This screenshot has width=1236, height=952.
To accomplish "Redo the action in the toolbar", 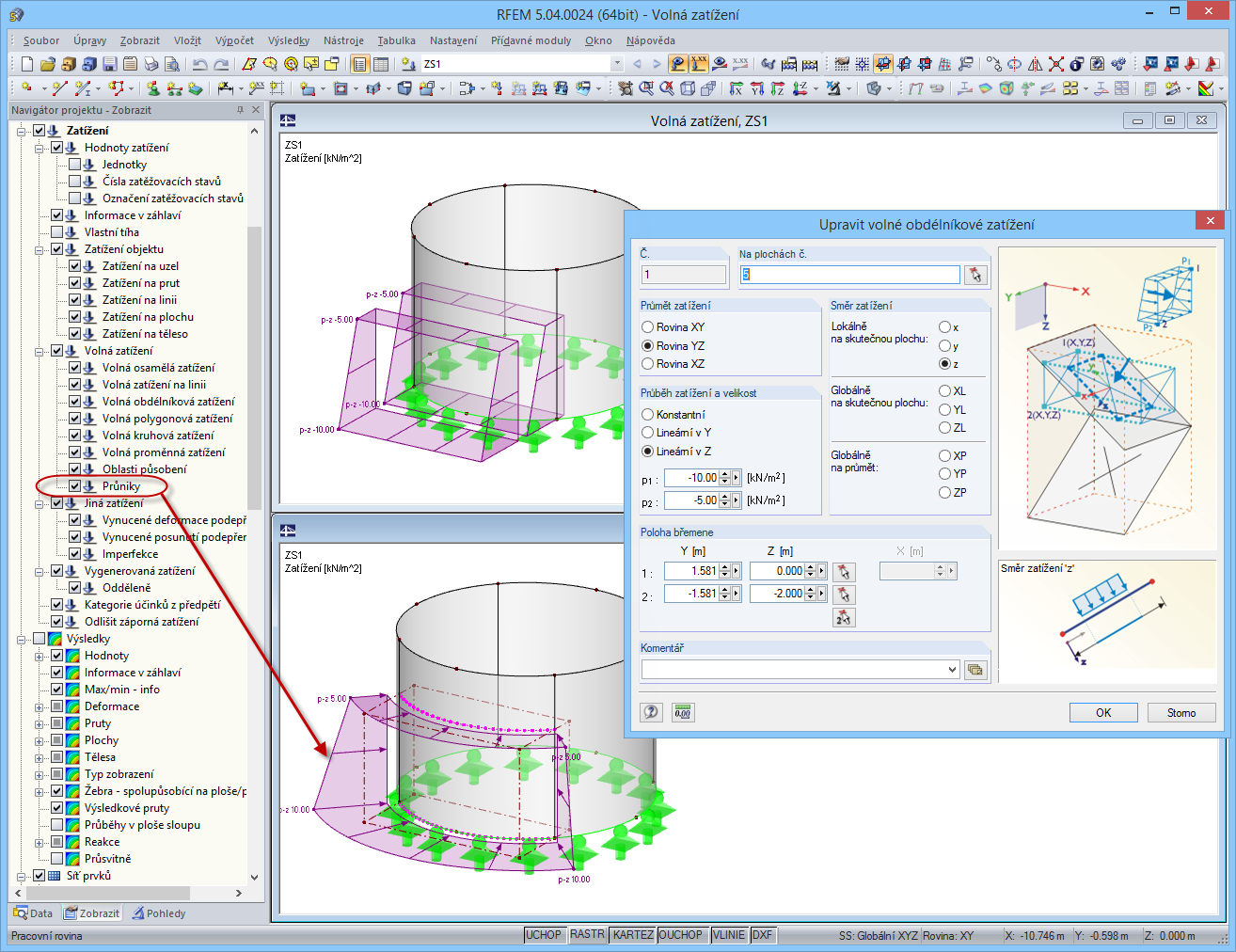I will pos(221,64).
